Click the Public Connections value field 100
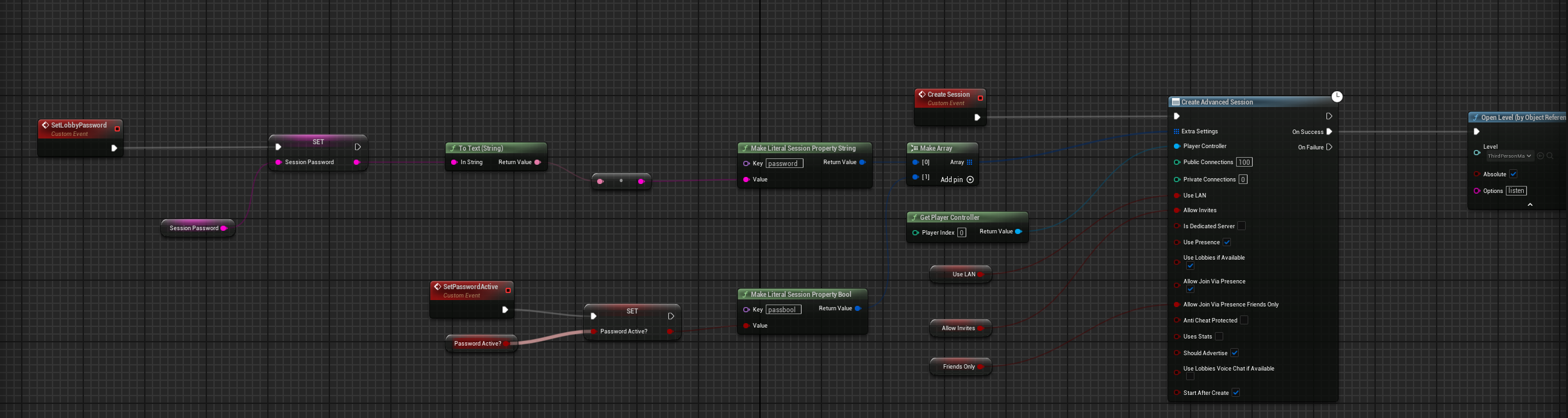 [x=1244, y=162]
